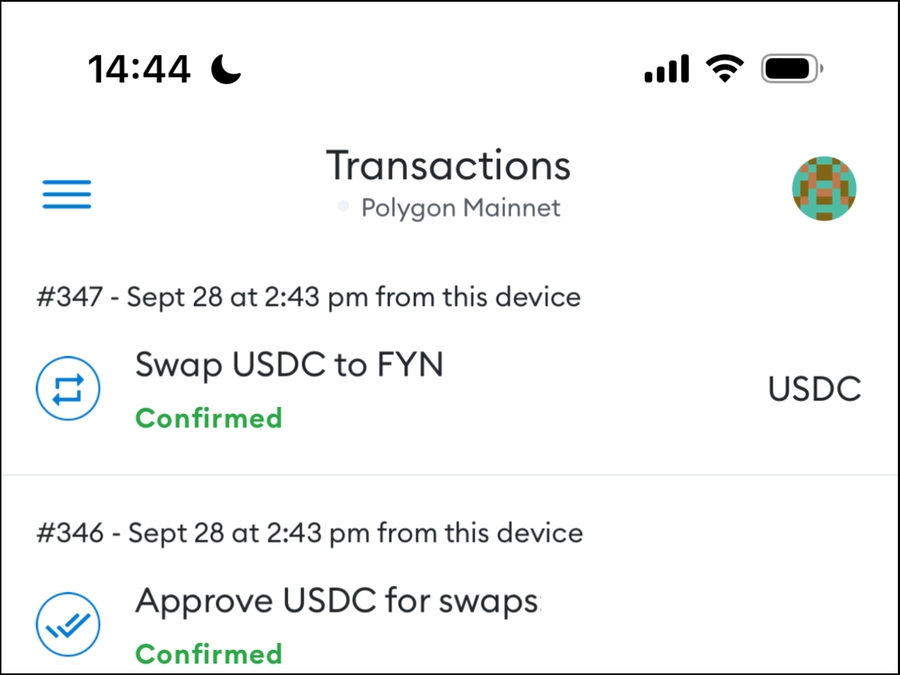Click the network status dot beside Polygon

(344, 208)
